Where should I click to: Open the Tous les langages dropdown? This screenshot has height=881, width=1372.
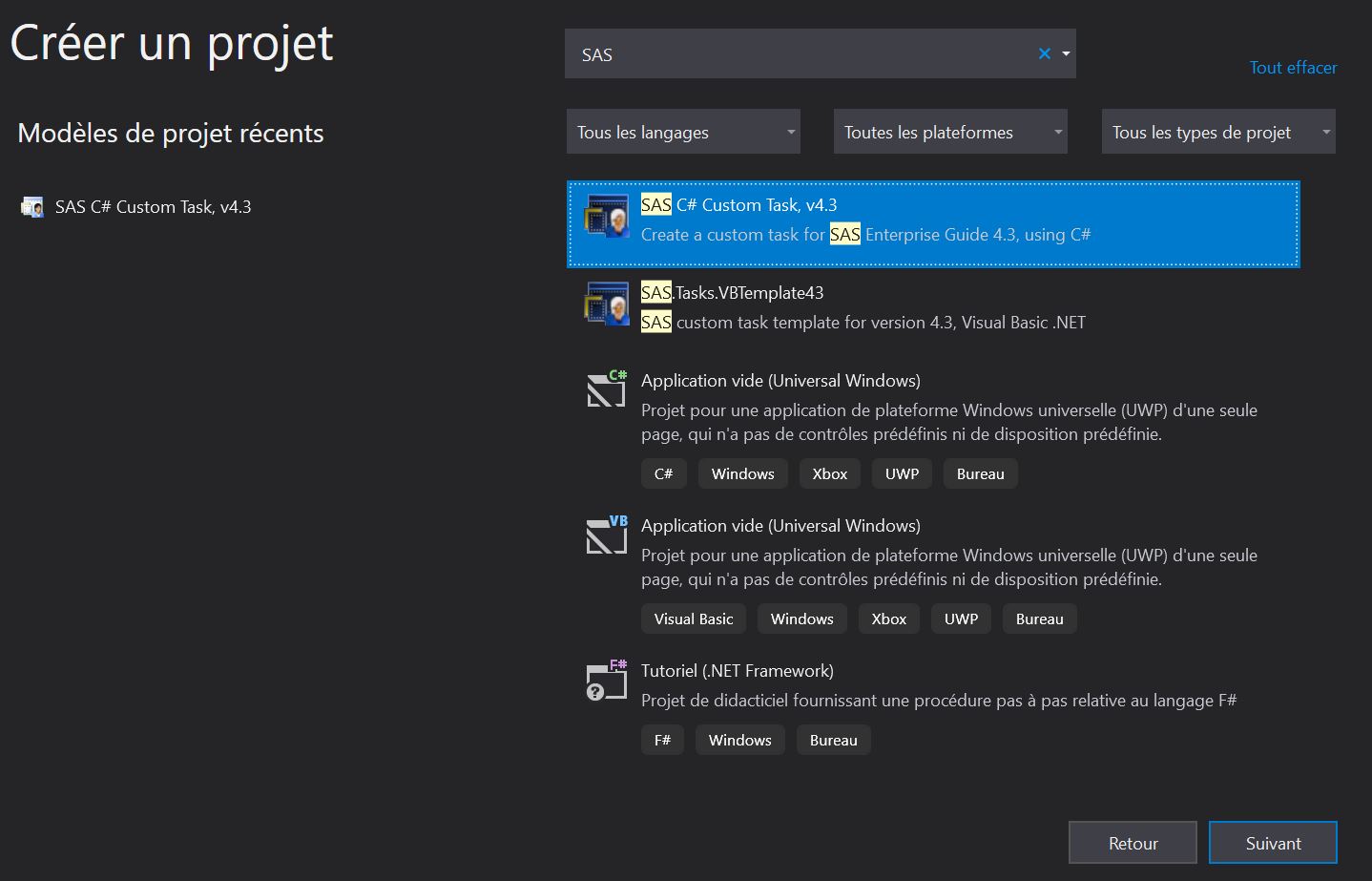point(683,132)
